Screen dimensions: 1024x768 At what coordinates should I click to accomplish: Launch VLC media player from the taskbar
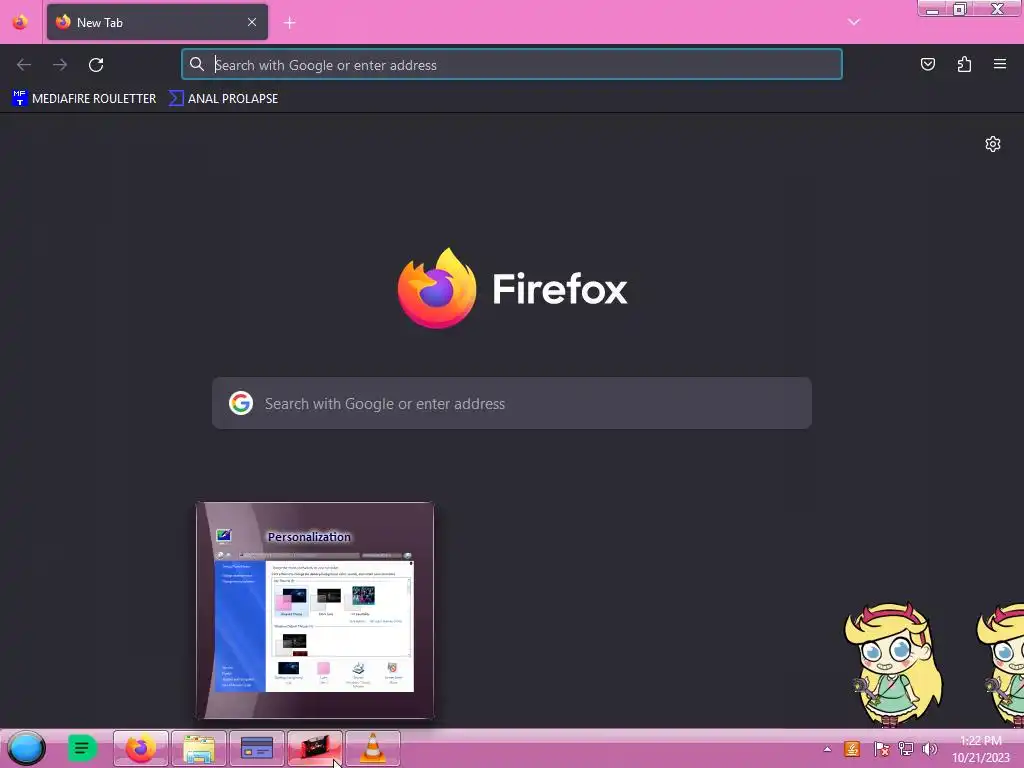pyautogui.click(x=372, y=748)
